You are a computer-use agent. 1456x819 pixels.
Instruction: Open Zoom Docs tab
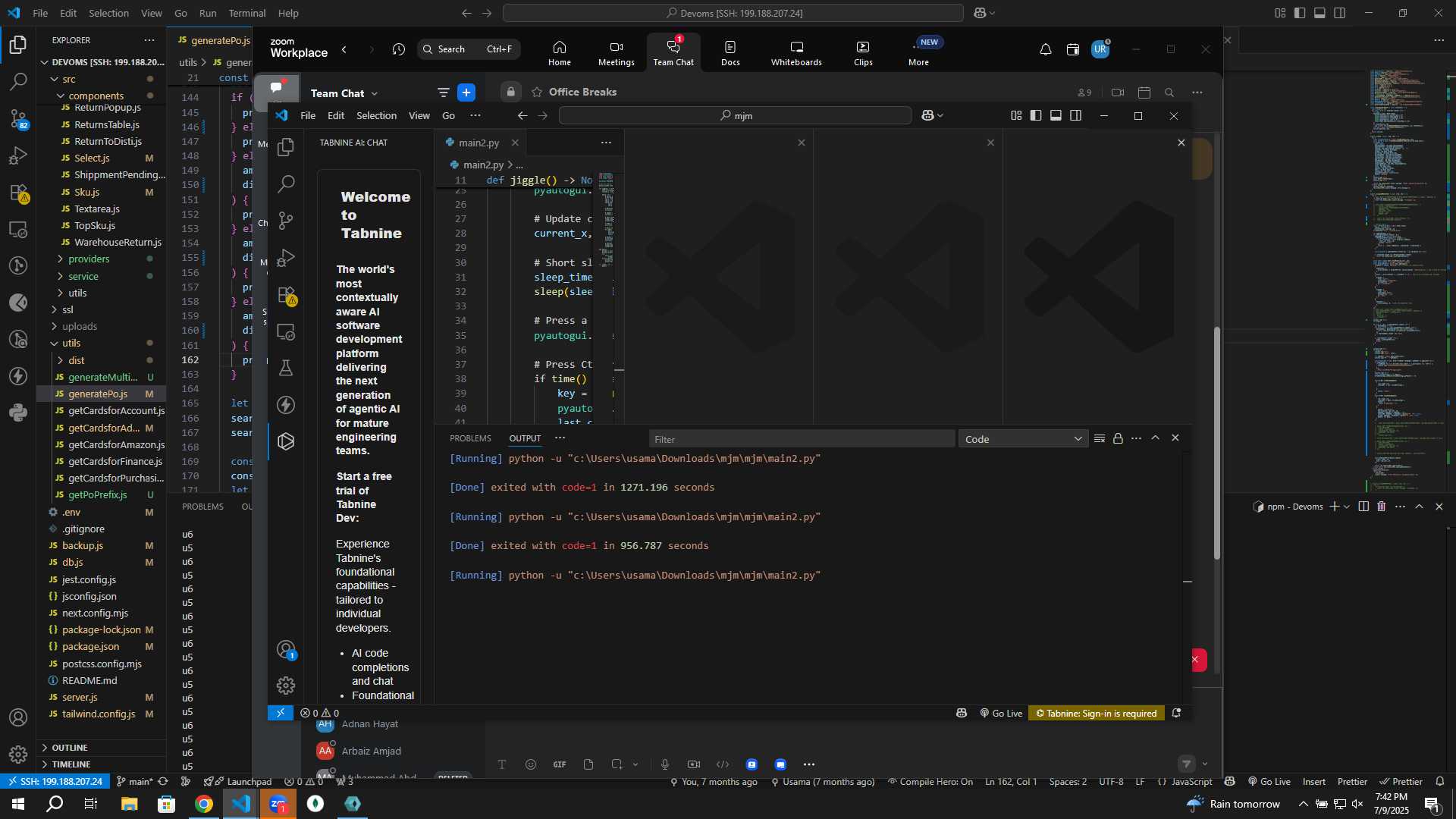point(730,53)
